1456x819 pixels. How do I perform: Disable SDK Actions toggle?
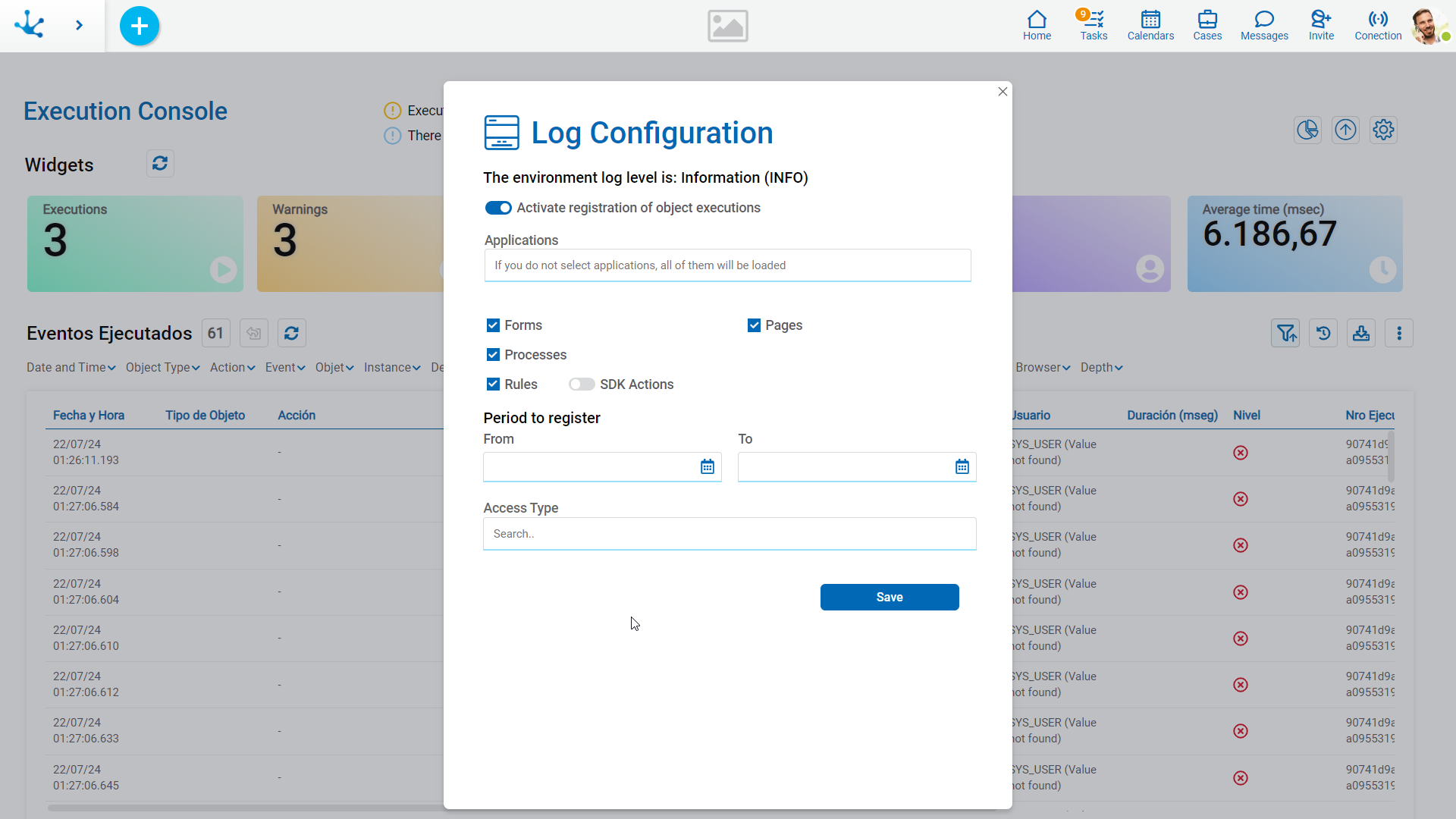coord(581,384)
